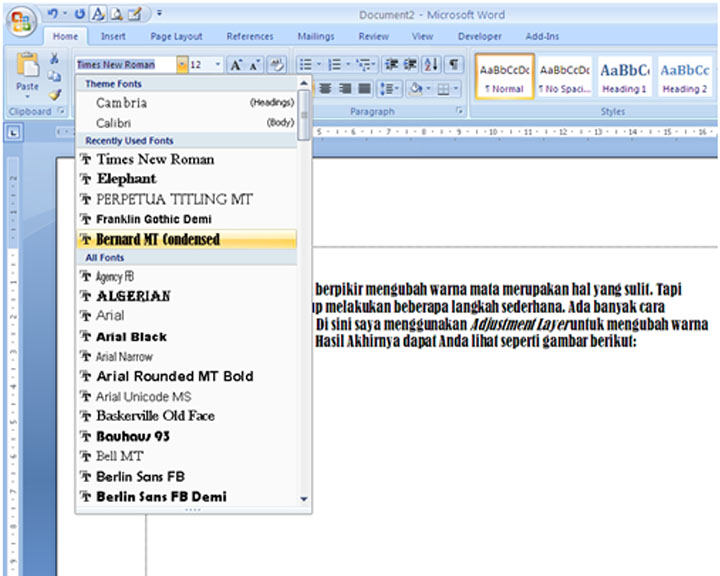Switch to the Page Layout tab

(x=176, y=36)
